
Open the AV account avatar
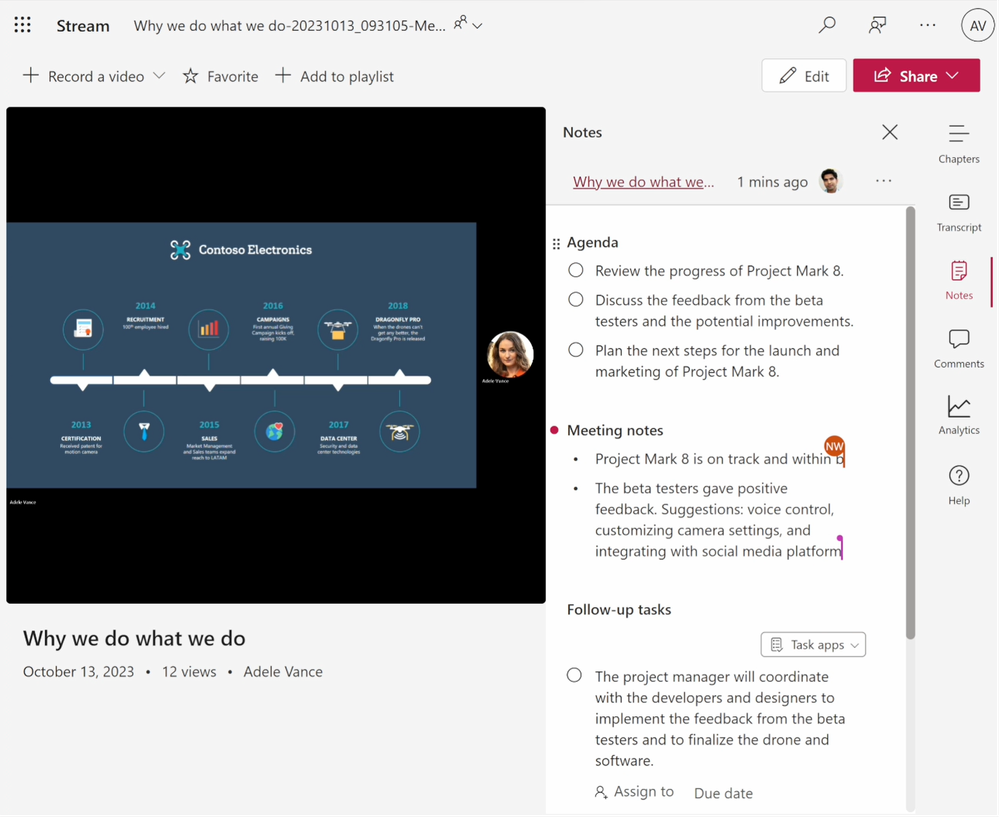[x=977, y=25]
